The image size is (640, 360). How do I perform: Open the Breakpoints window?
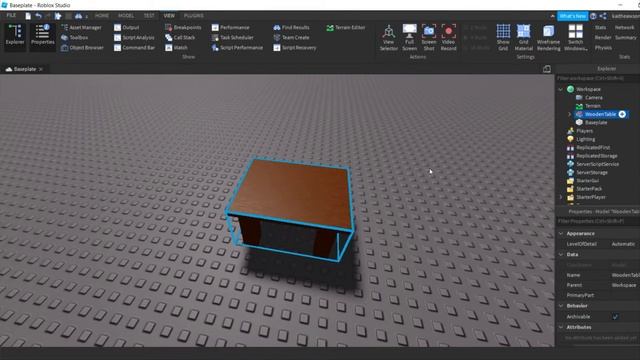tap(183, 27)
